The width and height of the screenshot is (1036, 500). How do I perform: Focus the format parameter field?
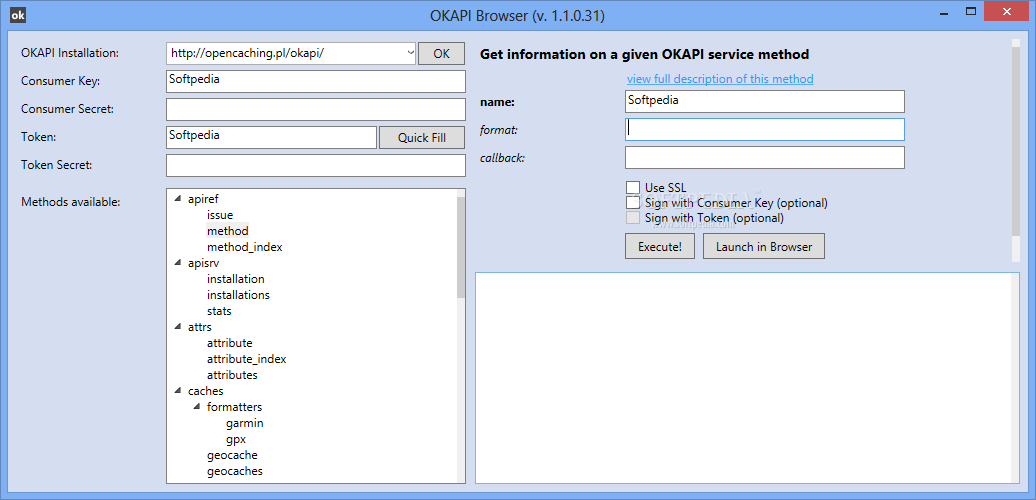pyautogui.click(x=764, y=129)
